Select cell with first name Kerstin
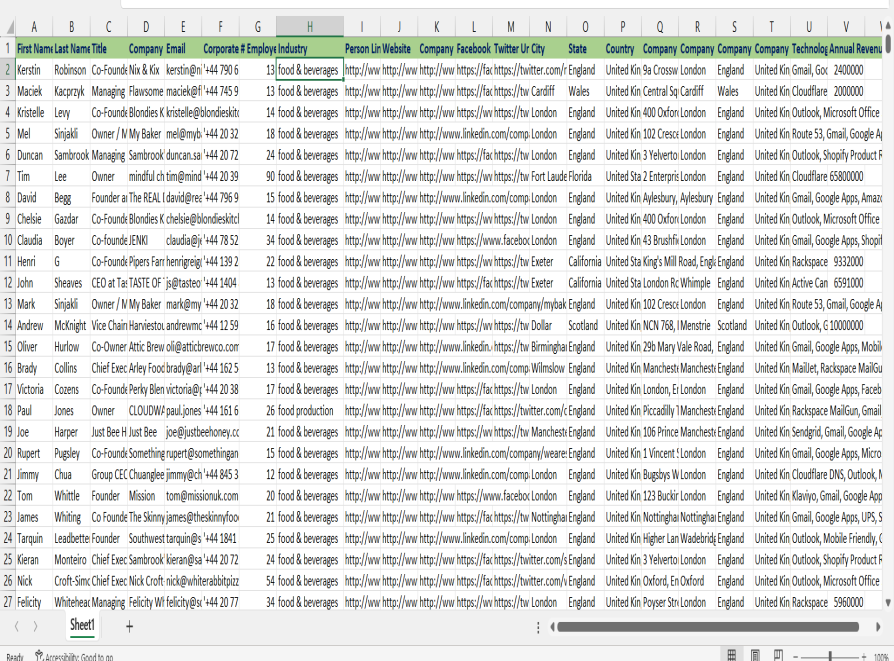Image resolution: width=894 pixels, height=661 pixels. point(34,70)
